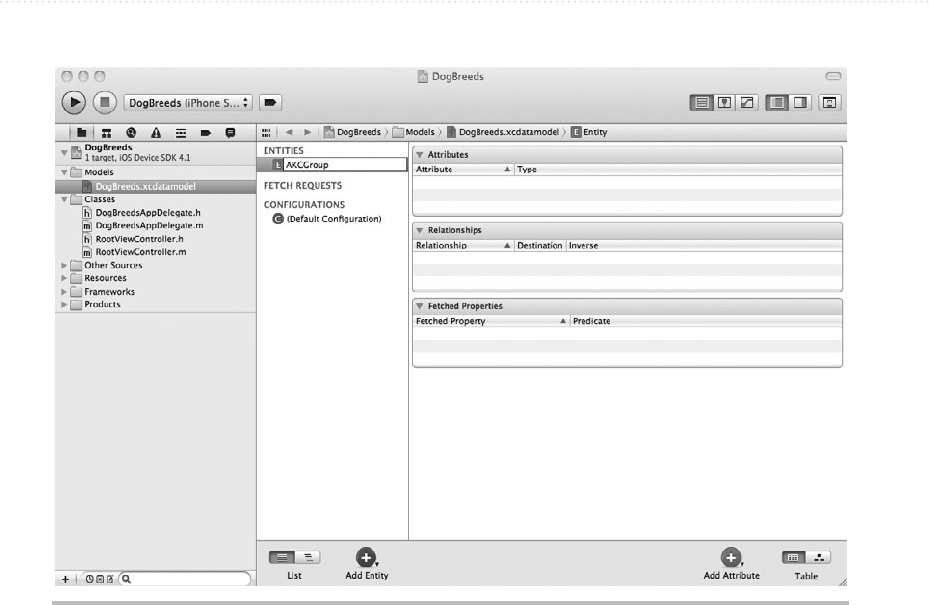Image resolution: width=929 pixels, height=605 pixels.
Task: Click the entity E icon beside AKCGroup
Action: 277,165
